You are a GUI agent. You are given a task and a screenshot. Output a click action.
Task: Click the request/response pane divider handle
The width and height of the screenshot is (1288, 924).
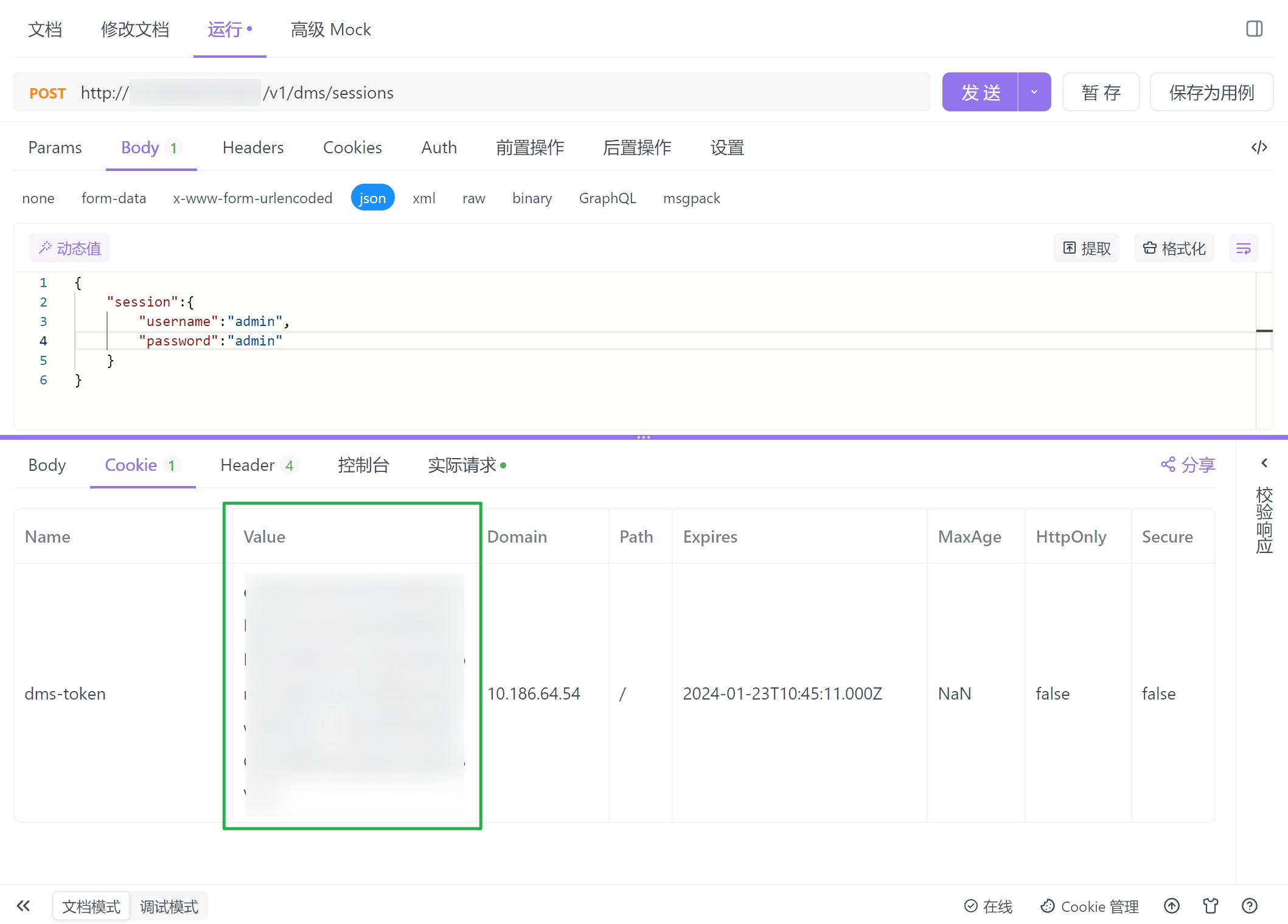644,437
